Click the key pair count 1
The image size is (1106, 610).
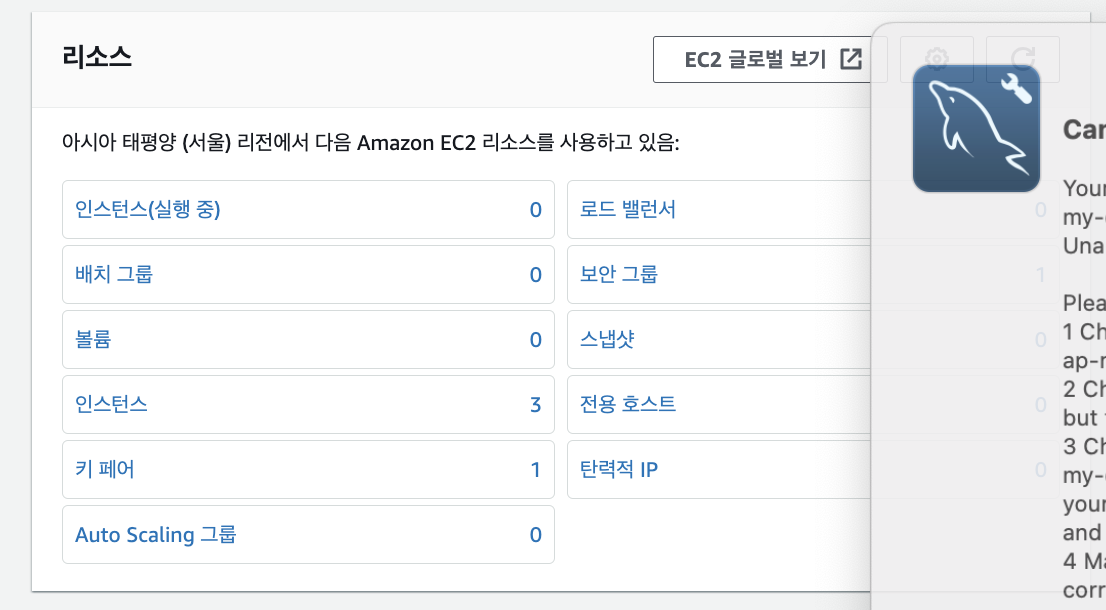coord(535,470)
